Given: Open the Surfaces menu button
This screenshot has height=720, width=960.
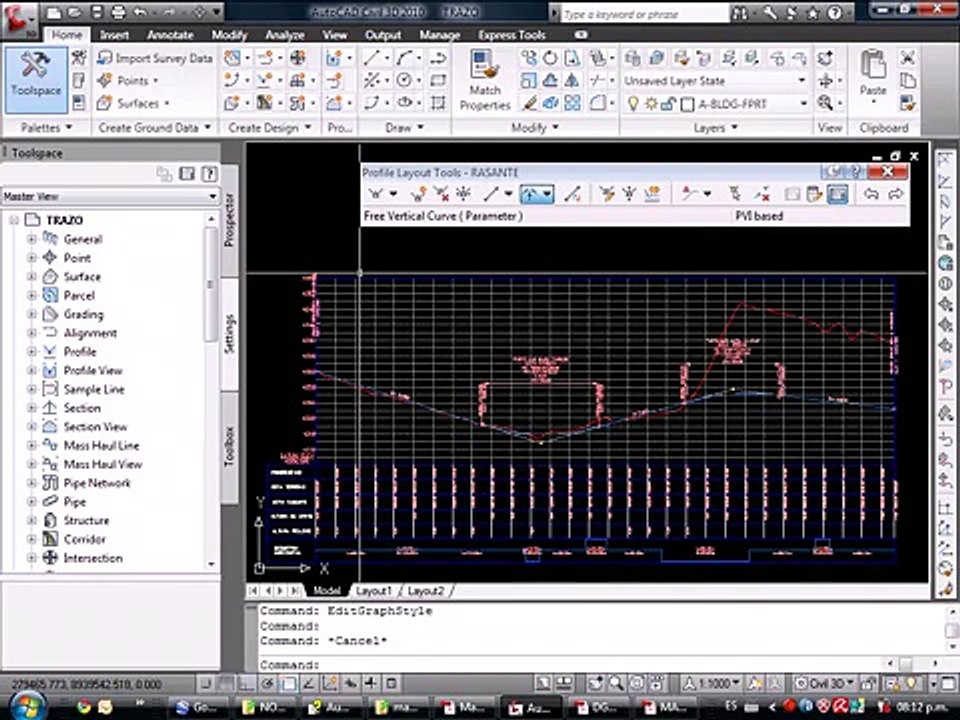Looking at the screenshot, I should [x=133, y=103].
